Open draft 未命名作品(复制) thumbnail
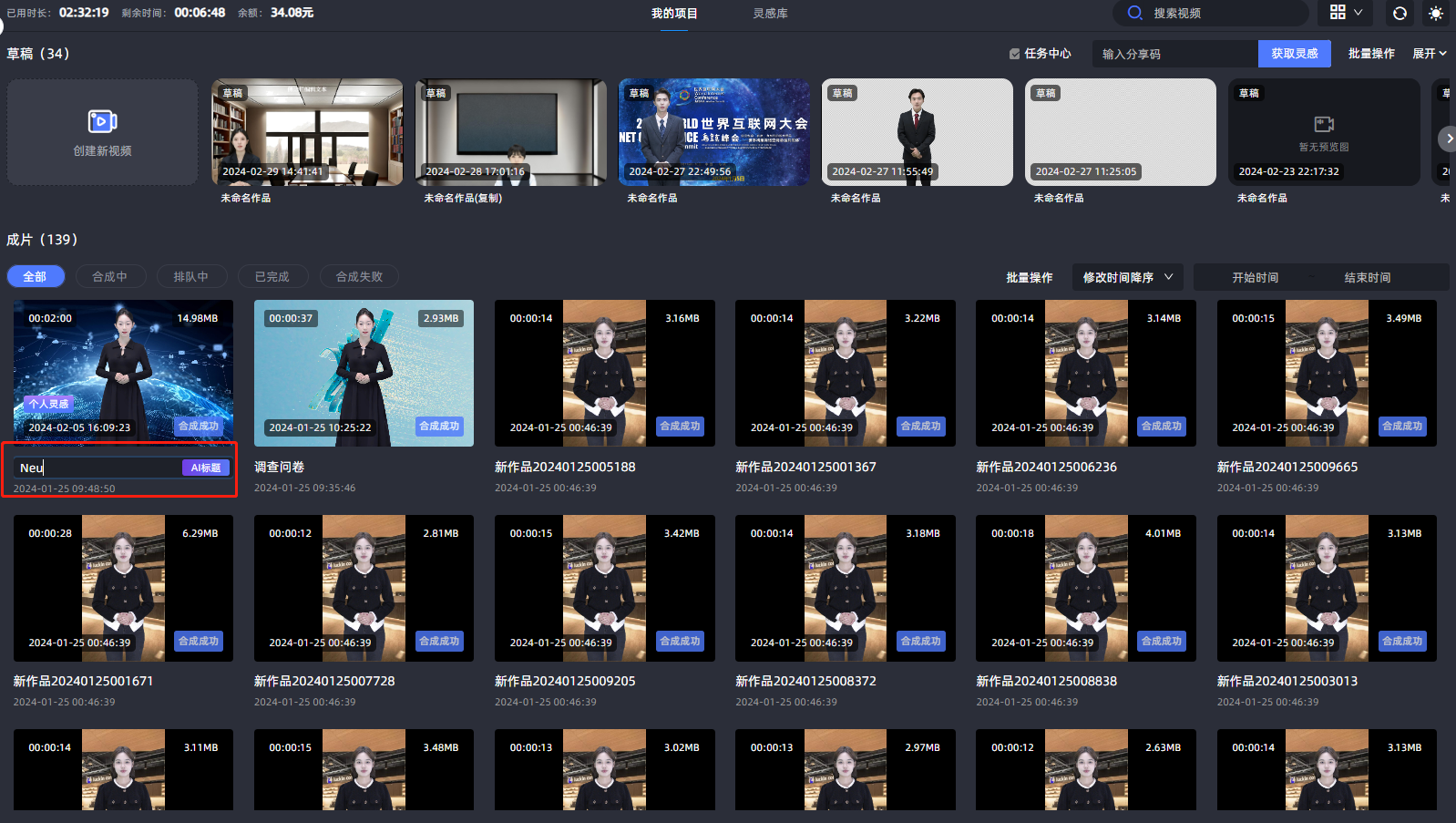This screenshot has width=1456, height=823. [x=510, y=132]
